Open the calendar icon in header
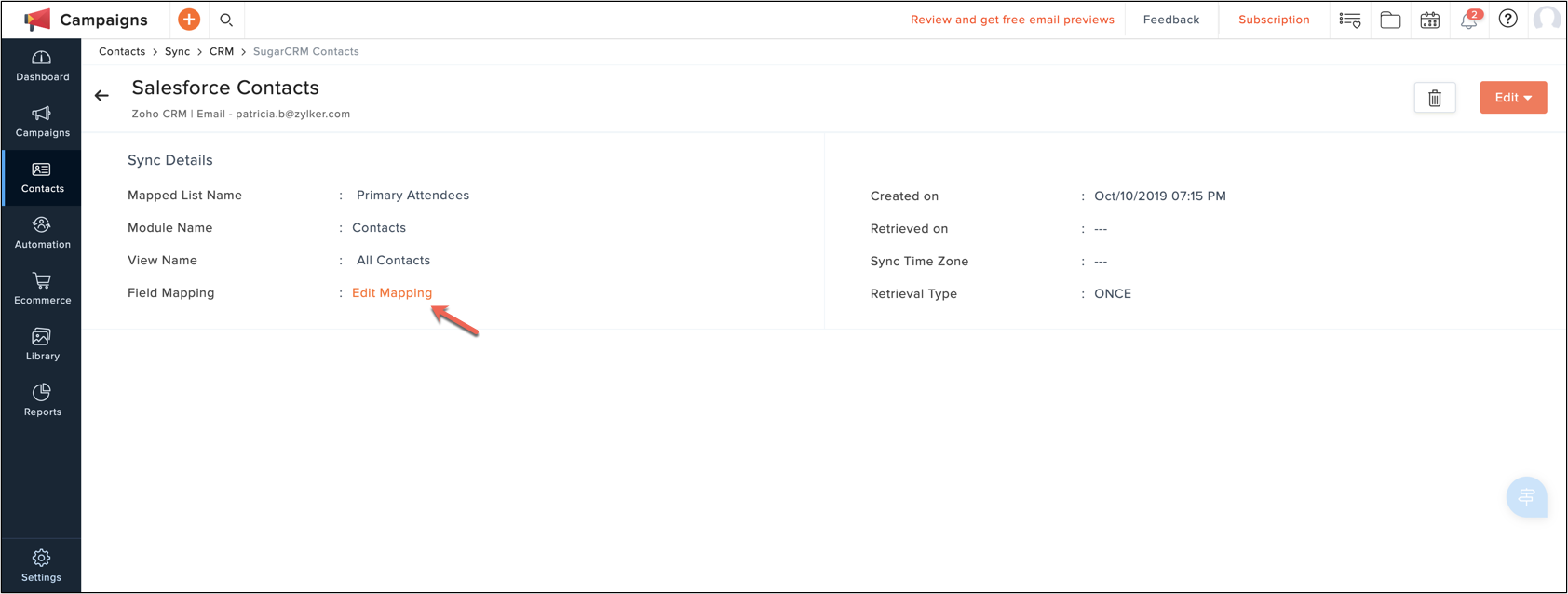 [x=1430, y=20]
